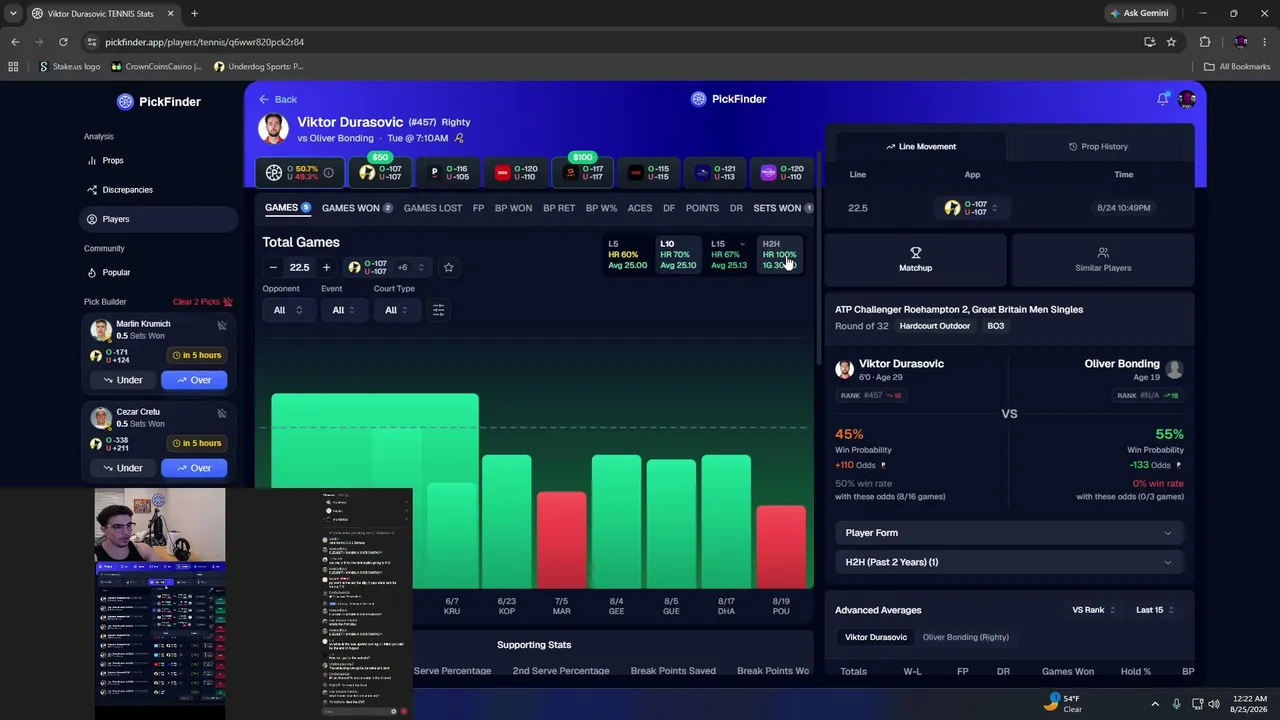
Task: Open Props in the sidebar
Action: pos(158,160)
